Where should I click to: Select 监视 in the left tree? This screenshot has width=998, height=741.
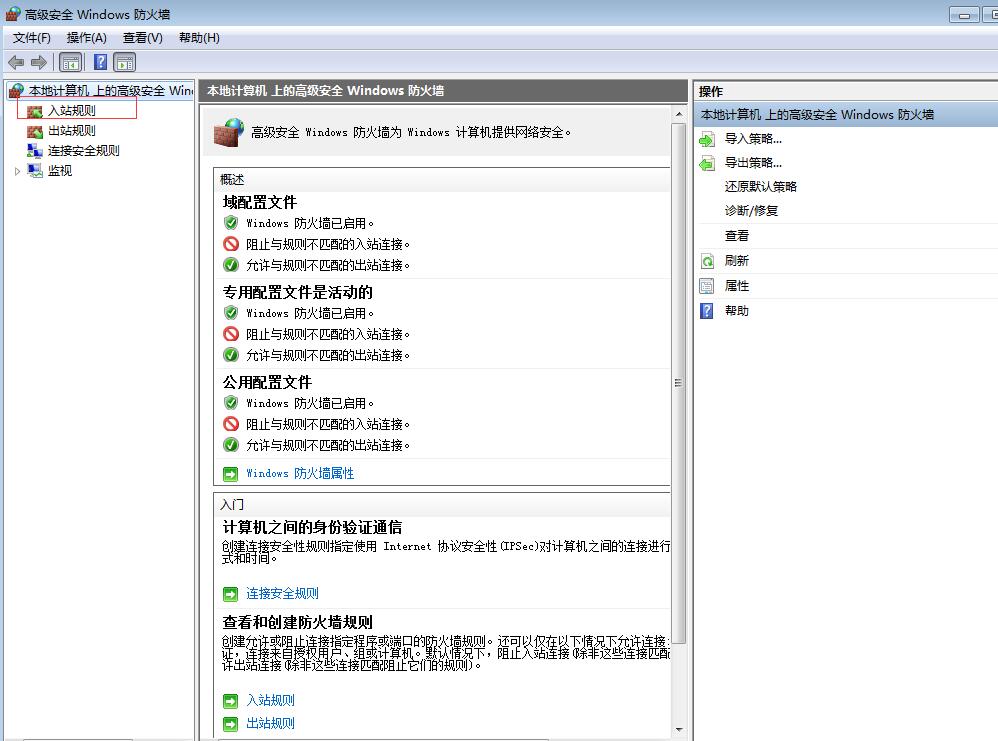click(60, 171)
